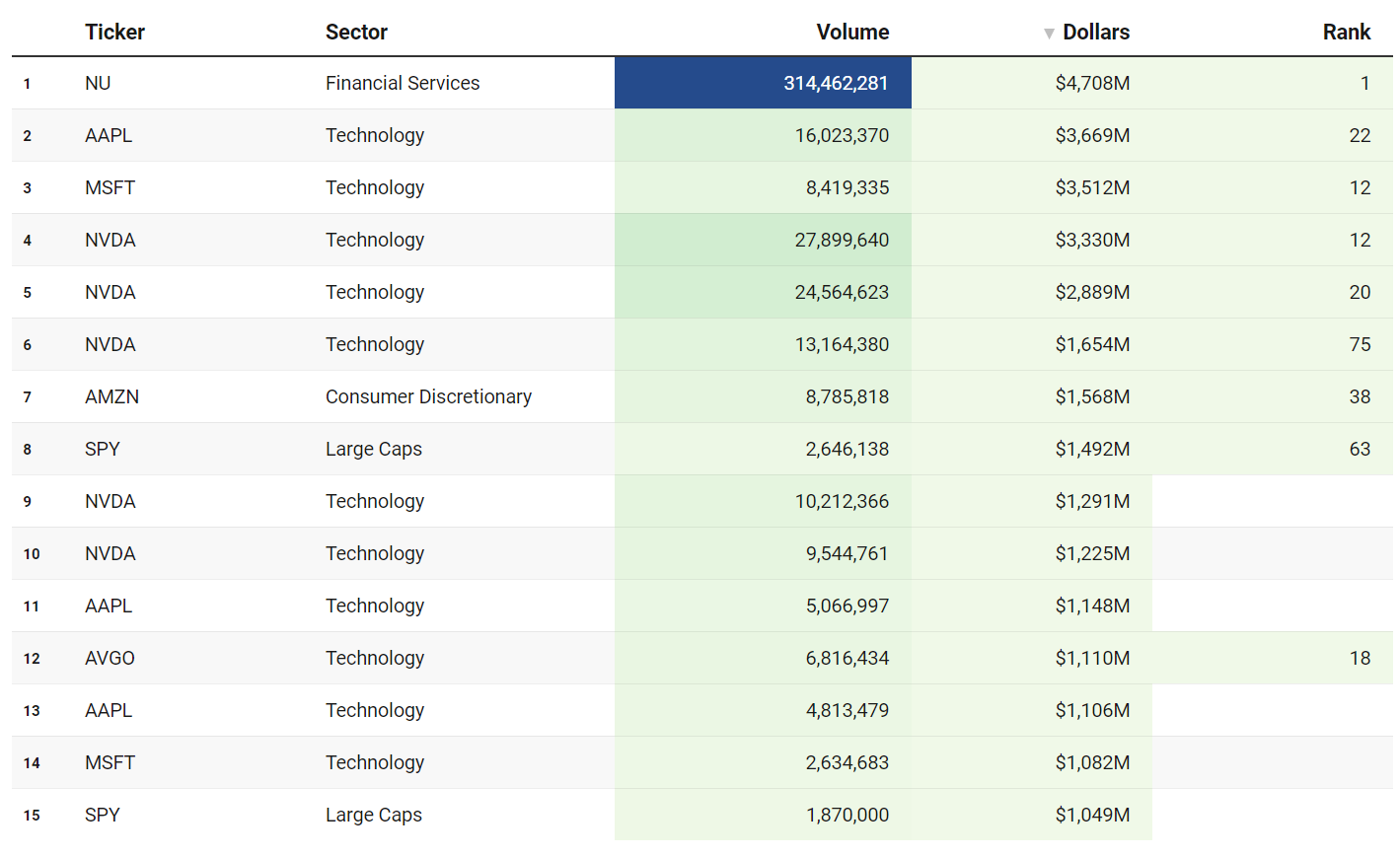Sort by the Volume column header

[852, 33]
